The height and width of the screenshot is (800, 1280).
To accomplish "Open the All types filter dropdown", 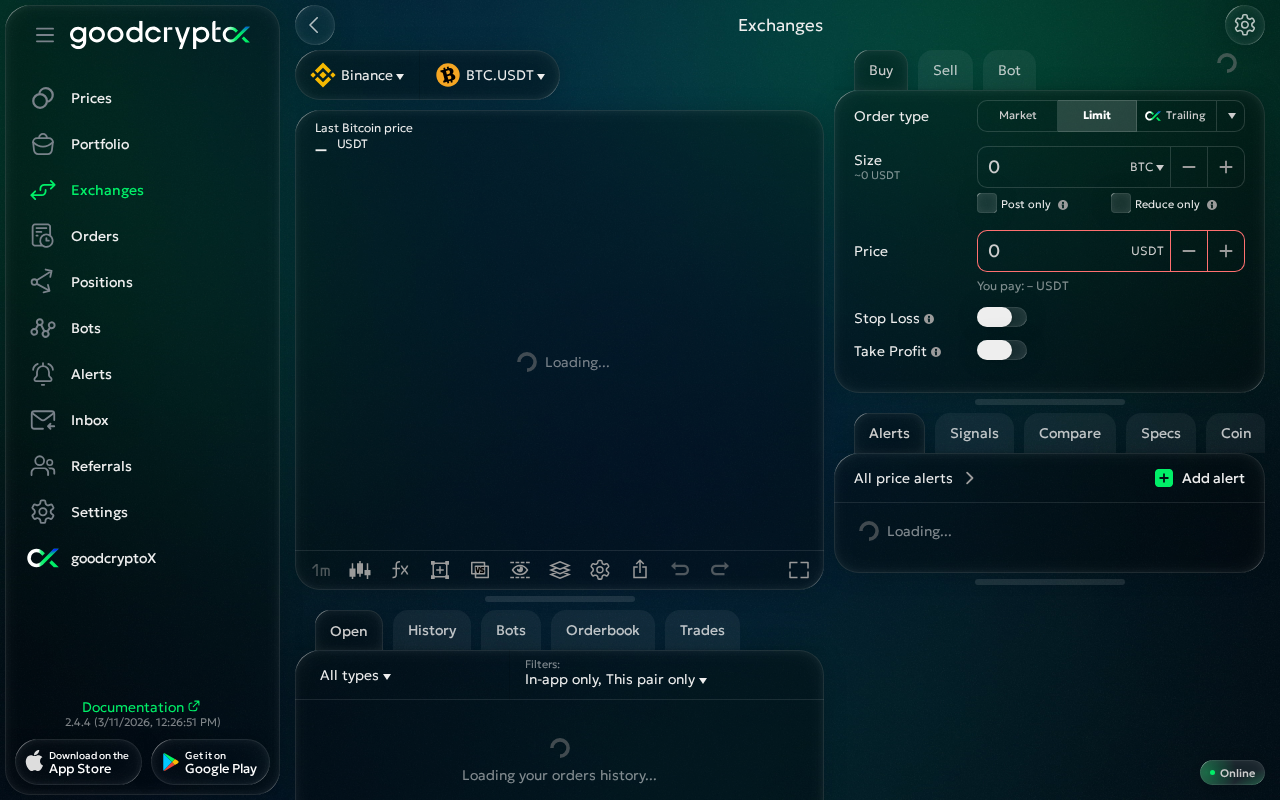I will (355, 676).
